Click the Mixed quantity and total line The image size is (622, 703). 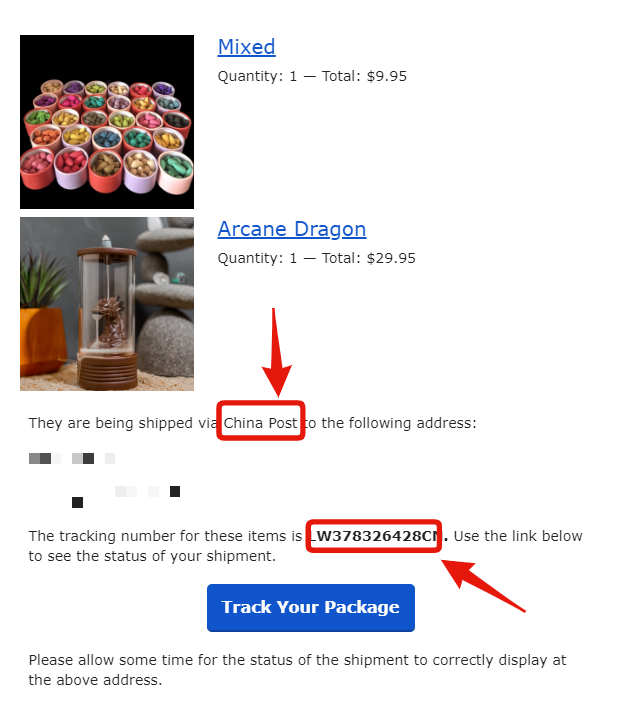tap(312, 76)
